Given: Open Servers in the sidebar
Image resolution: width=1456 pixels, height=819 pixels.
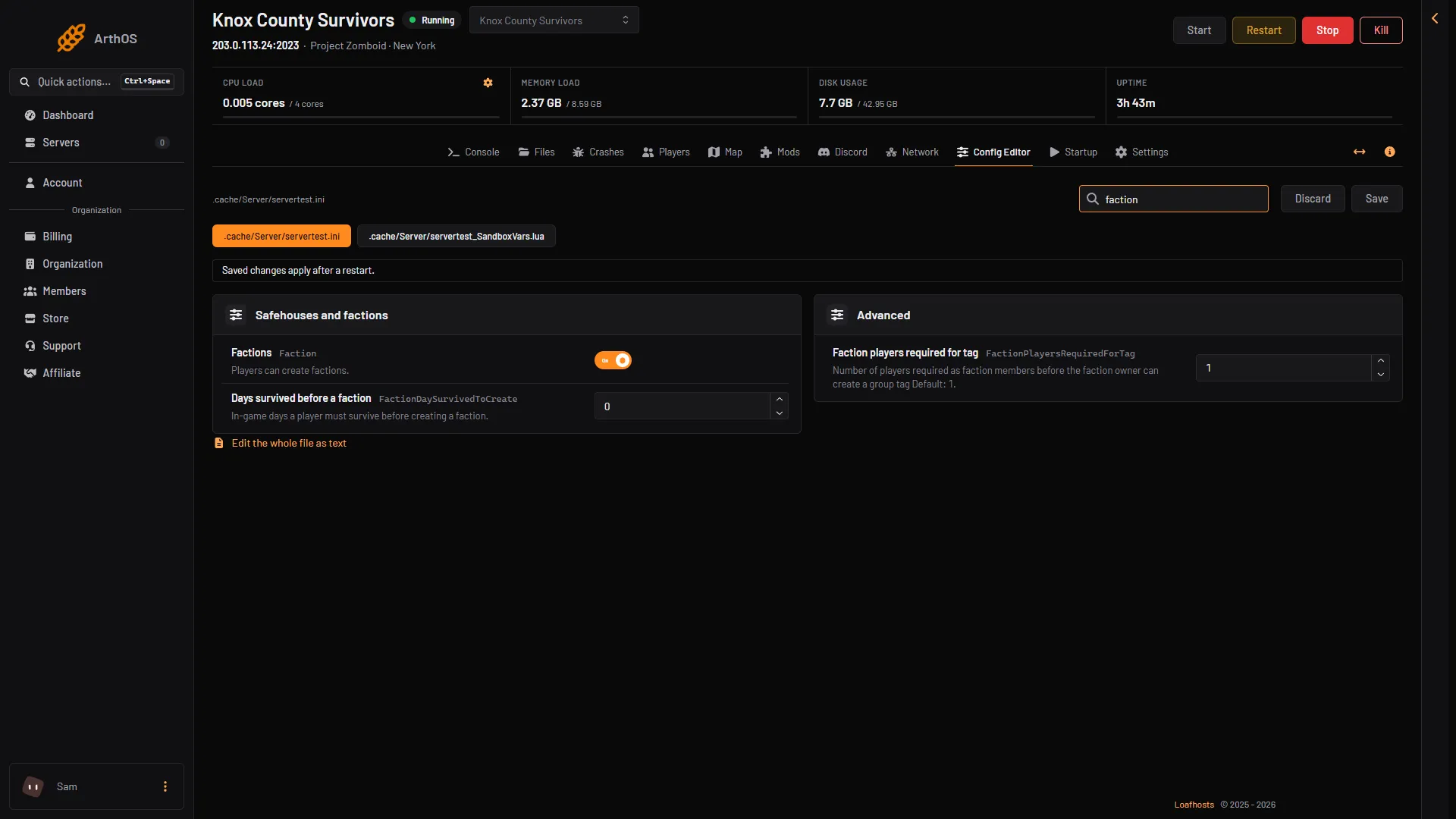Looking at the screenshot, I should pos(96,143).
